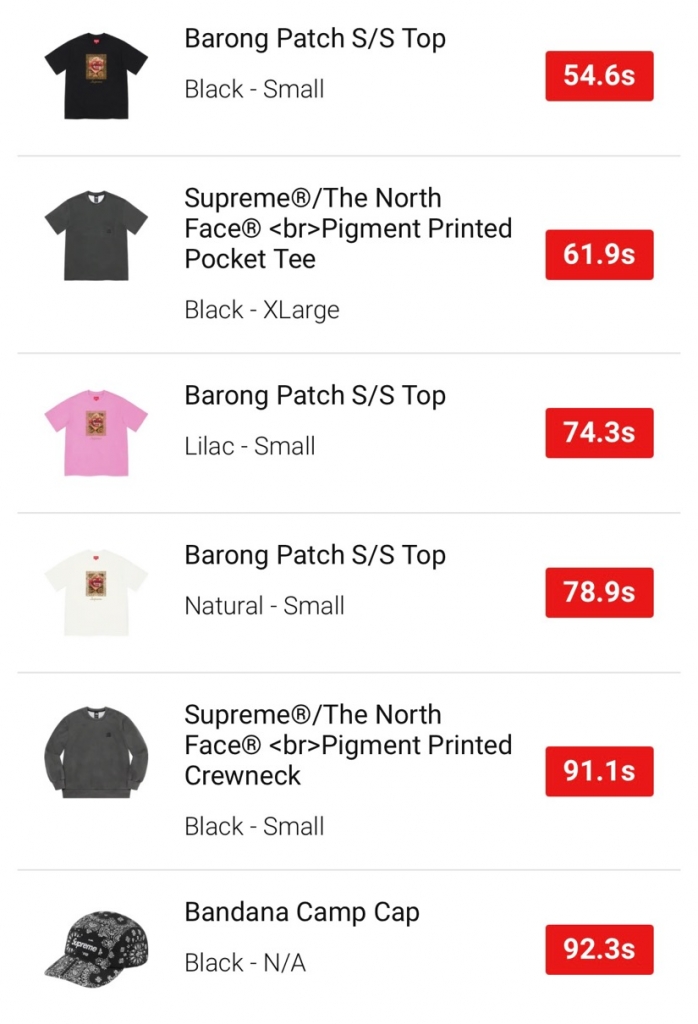The height and width of the screenshot is (1024, 698).
Task: Open the Pigment Printed Crewneck title link
Action: (348, 745)
